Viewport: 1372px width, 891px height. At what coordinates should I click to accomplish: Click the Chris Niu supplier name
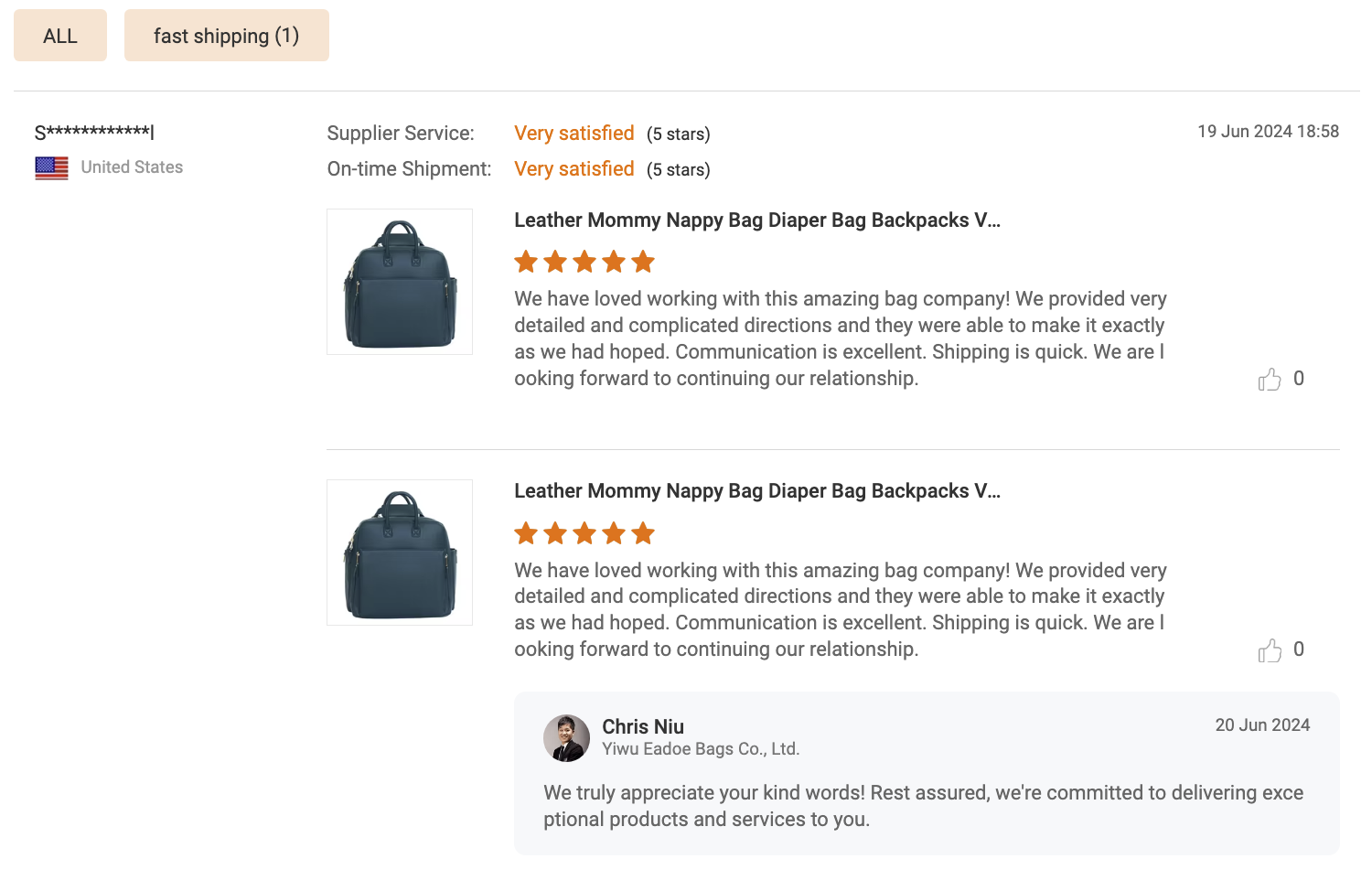[x=642, y=726]
